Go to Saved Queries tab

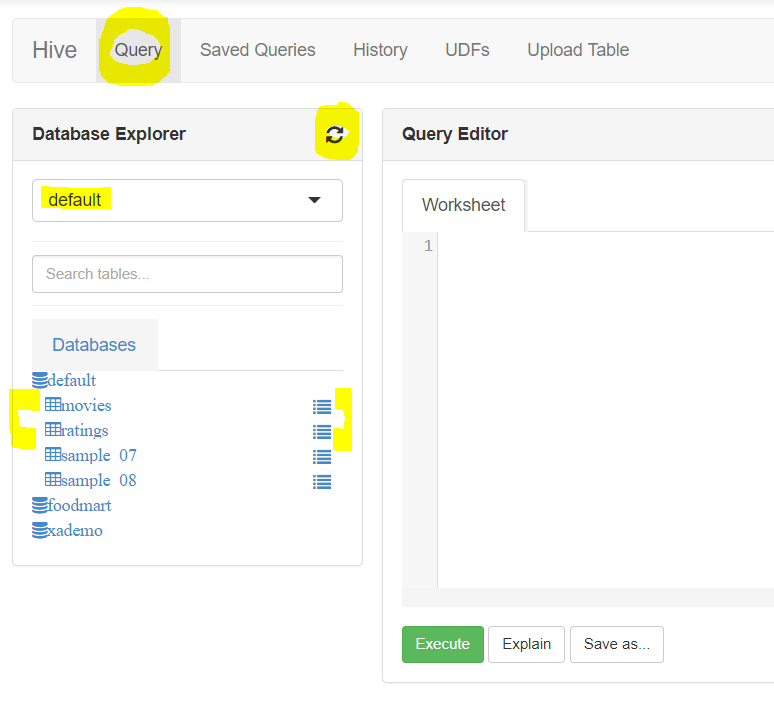click(x=258, y=50)
